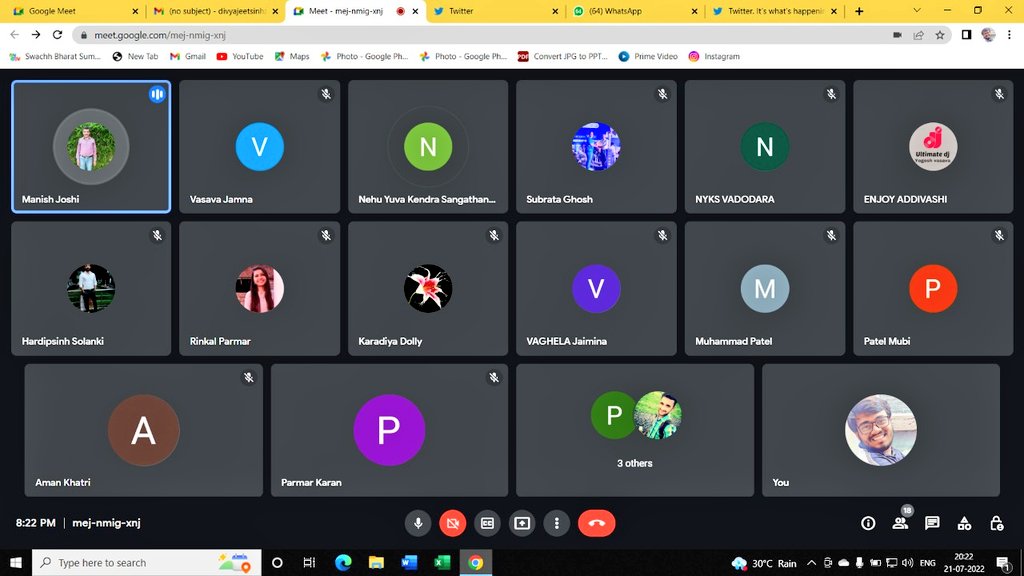The height and width of the screenshot is (576, 1024).
Task: Expand the tab search chevron
Action: coord(917,10)
